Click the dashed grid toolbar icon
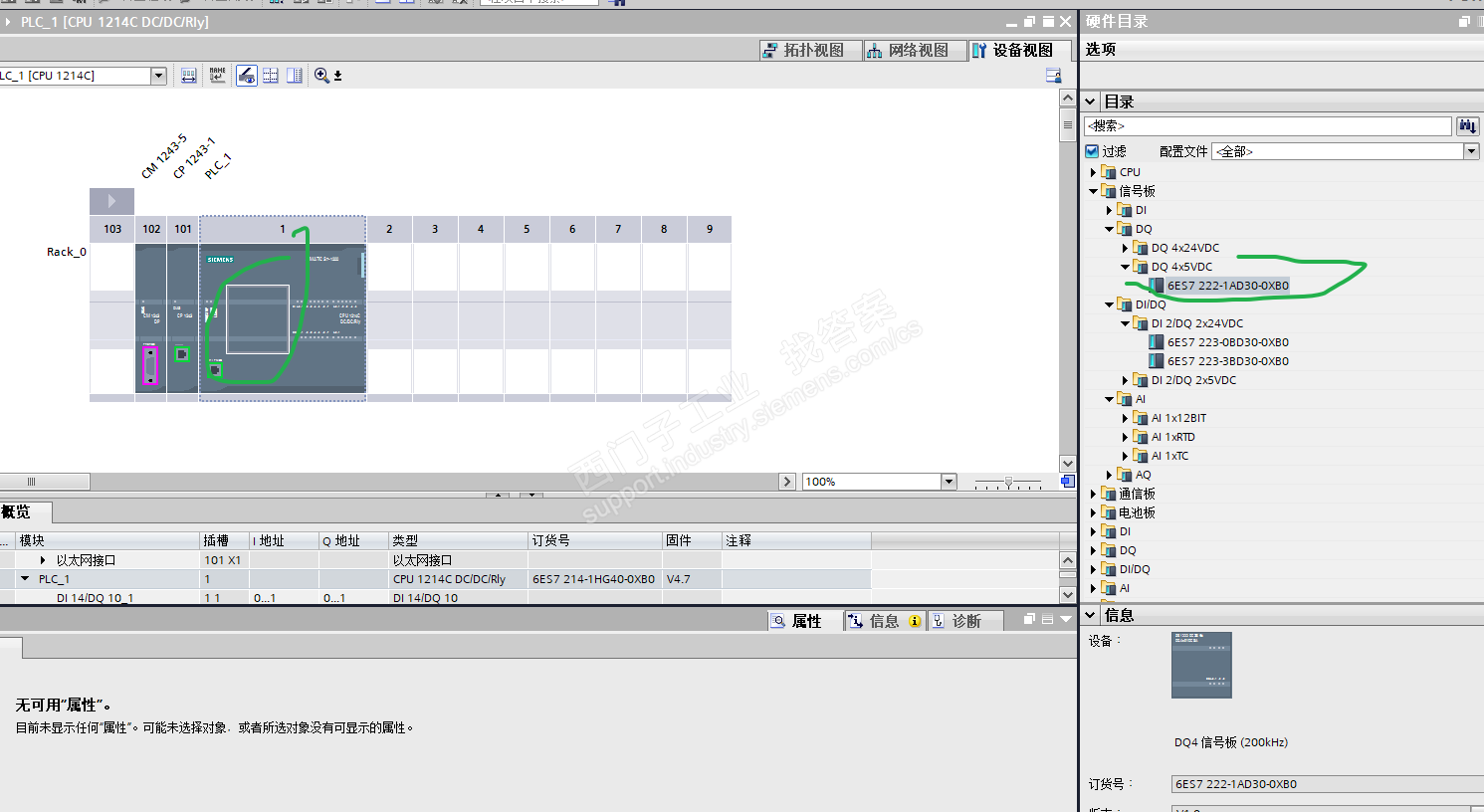The height and width of the screenshot is (812, 1484). pos(271,76)
